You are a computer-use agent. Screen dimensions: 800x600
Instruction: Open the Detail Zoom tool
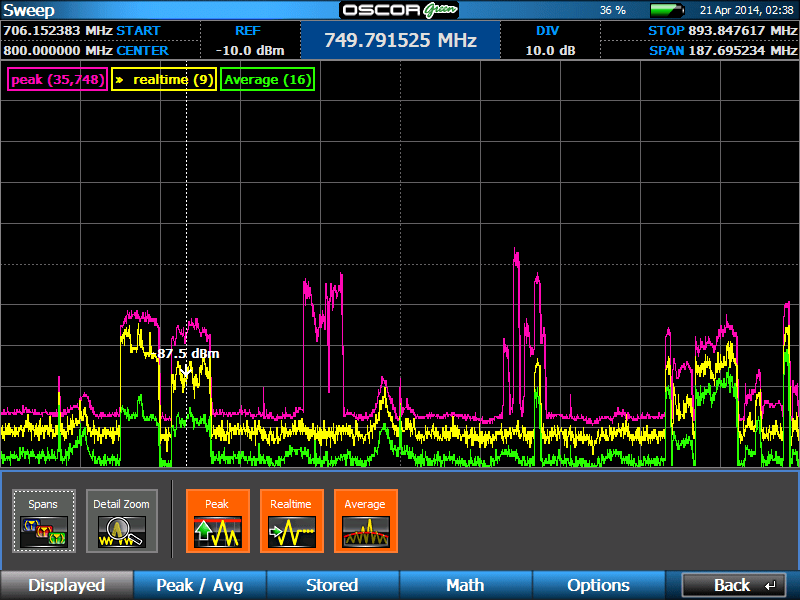click(x=121, y=521)
